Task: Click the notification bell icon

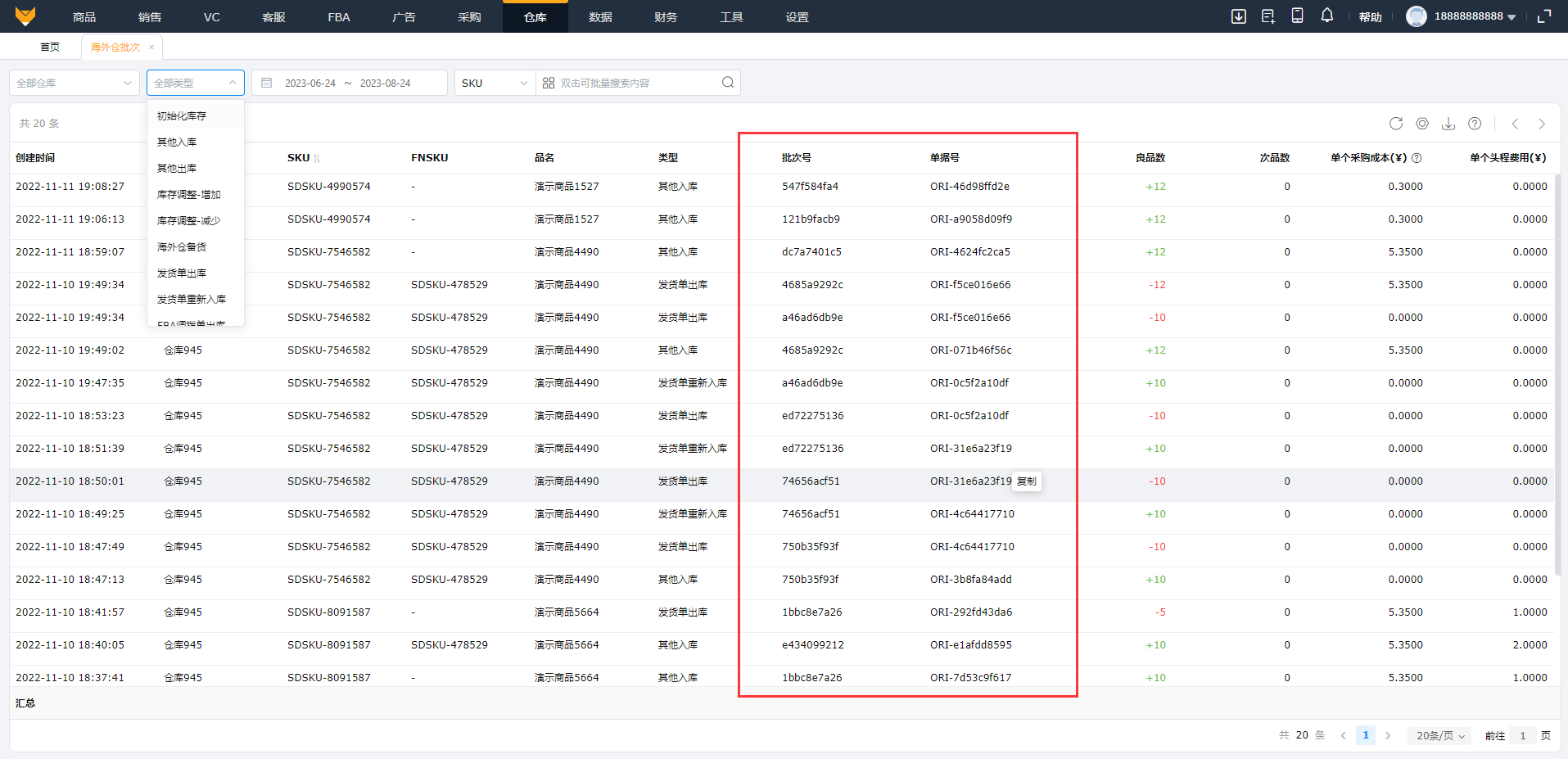Action: [x=1327, y=16]
